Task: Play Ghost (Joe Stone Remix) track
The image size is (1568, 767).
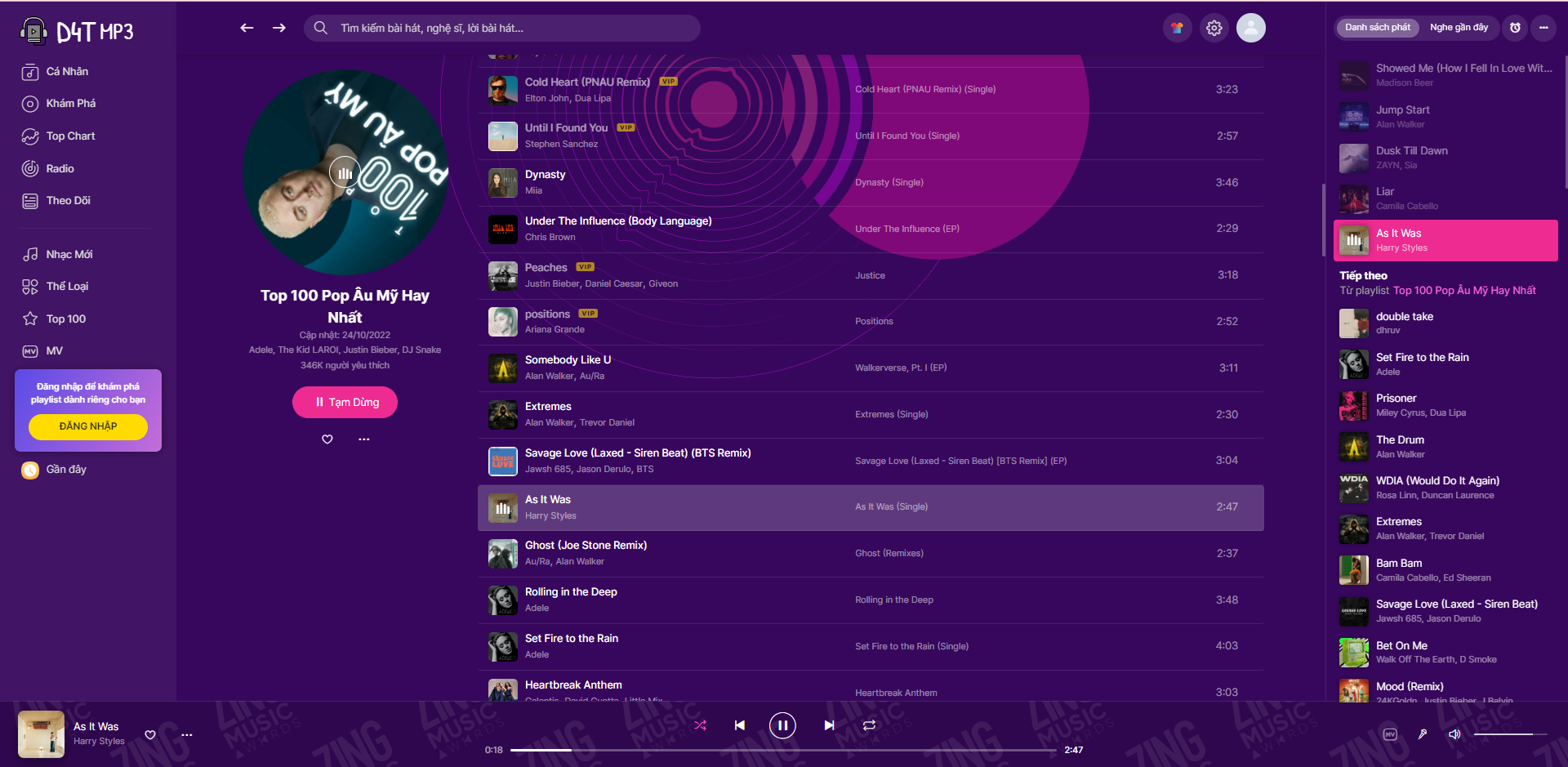Action: pyautogui.click(x=871, y=554)
